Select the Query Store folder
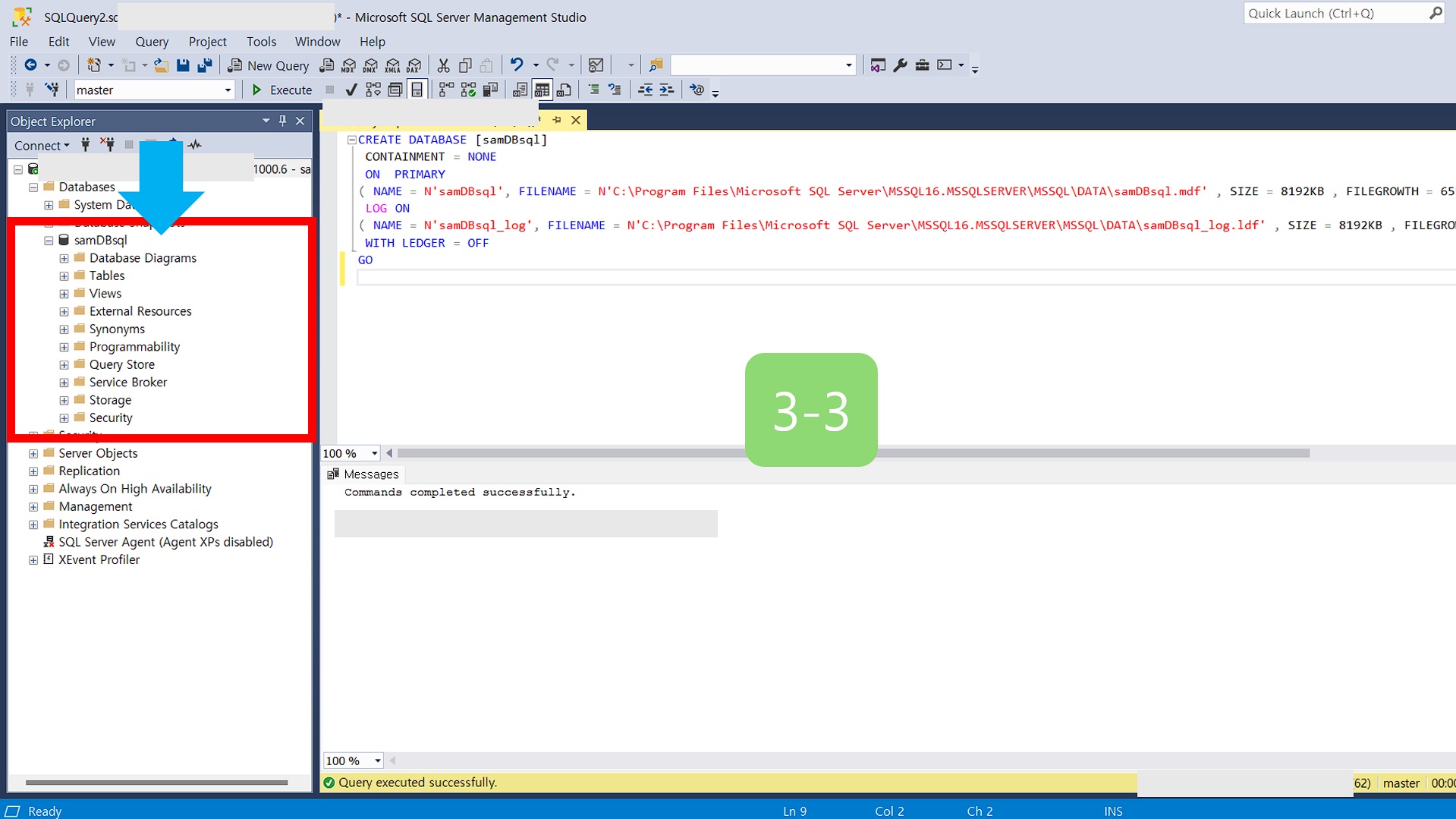This screenshot has height=819, width=1456. [121, 364]
